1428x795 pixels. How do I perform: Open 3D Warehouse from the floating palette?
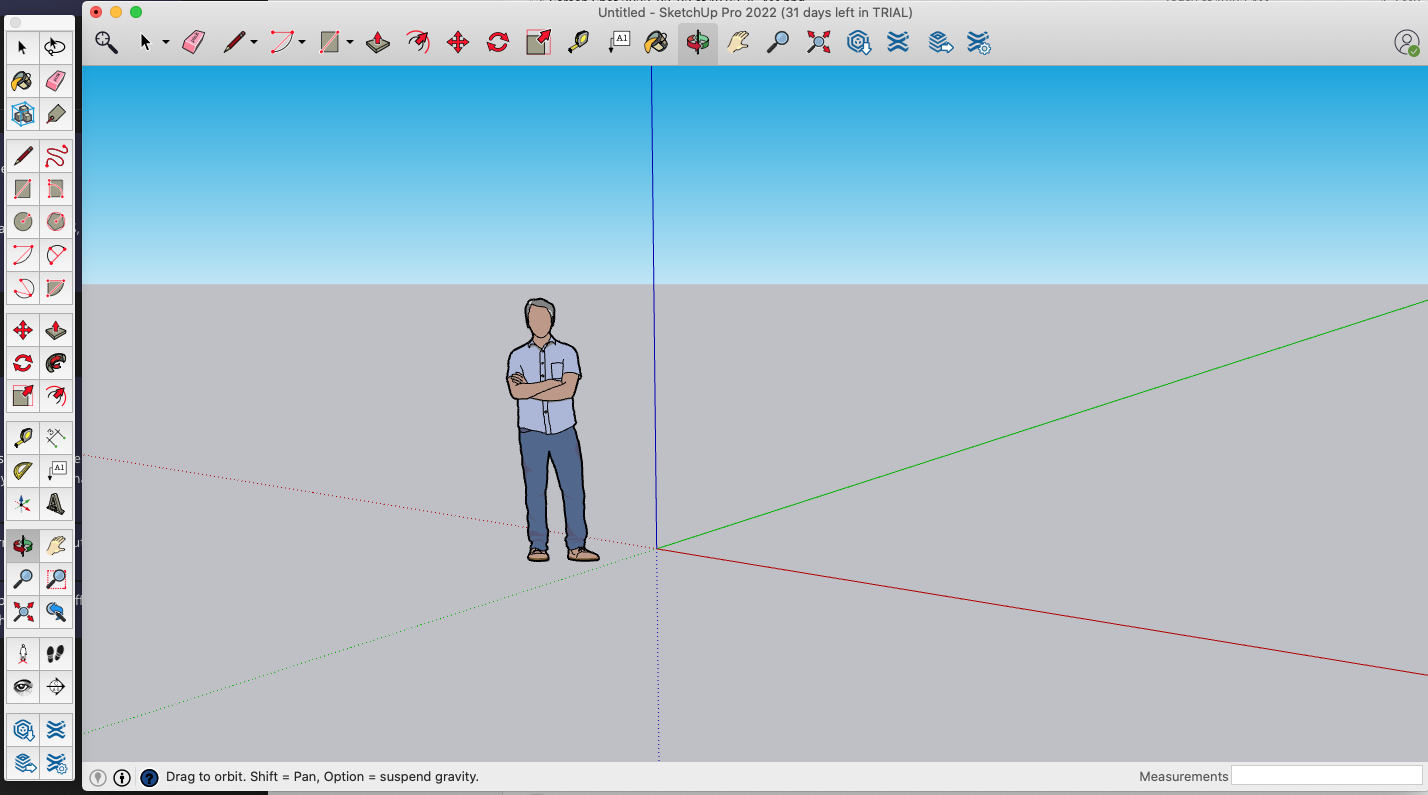coord(23,730)
